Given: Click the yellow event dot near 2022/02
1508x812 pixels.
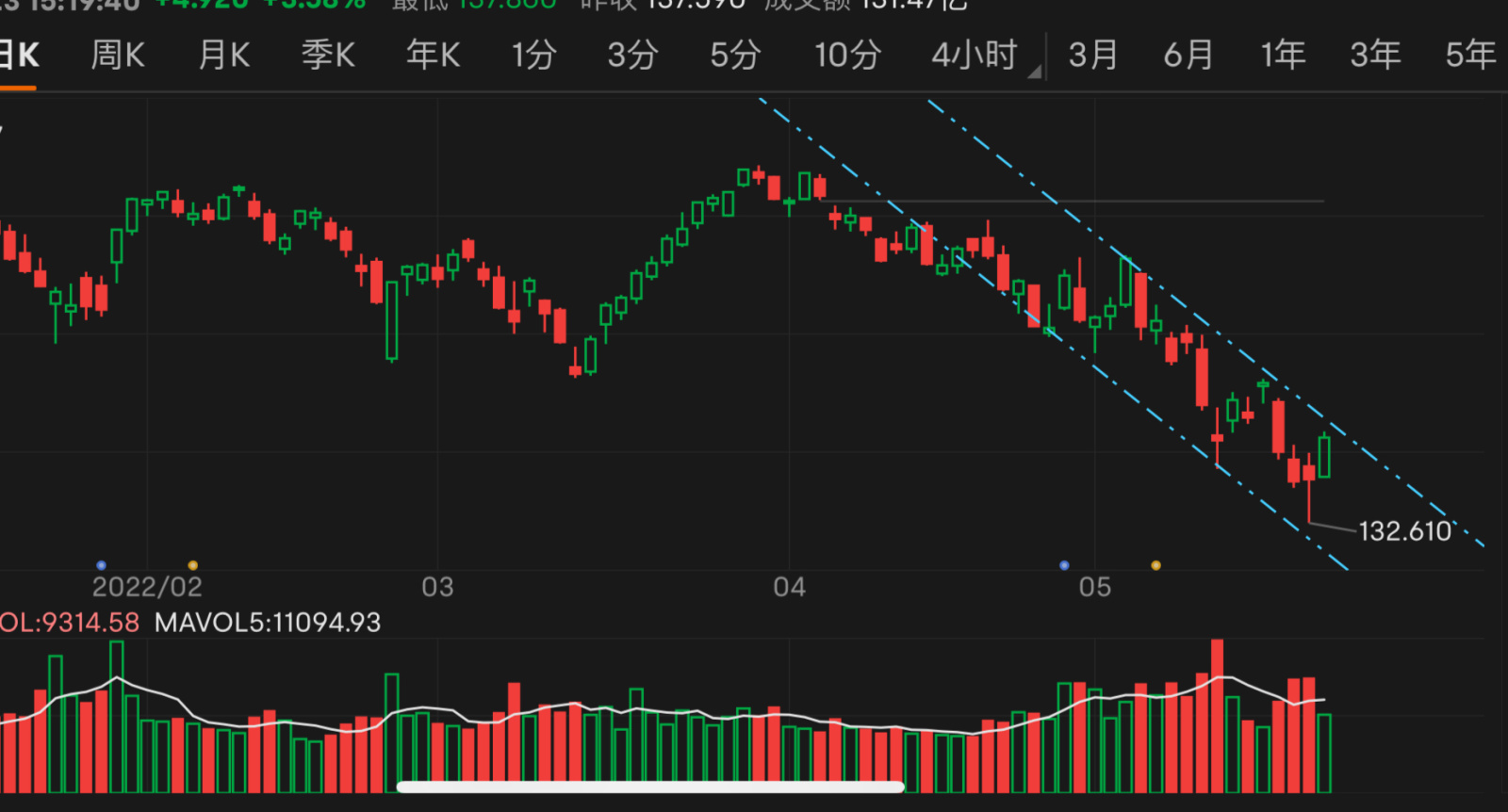Looking at the screenshot, I should point(192,566).
